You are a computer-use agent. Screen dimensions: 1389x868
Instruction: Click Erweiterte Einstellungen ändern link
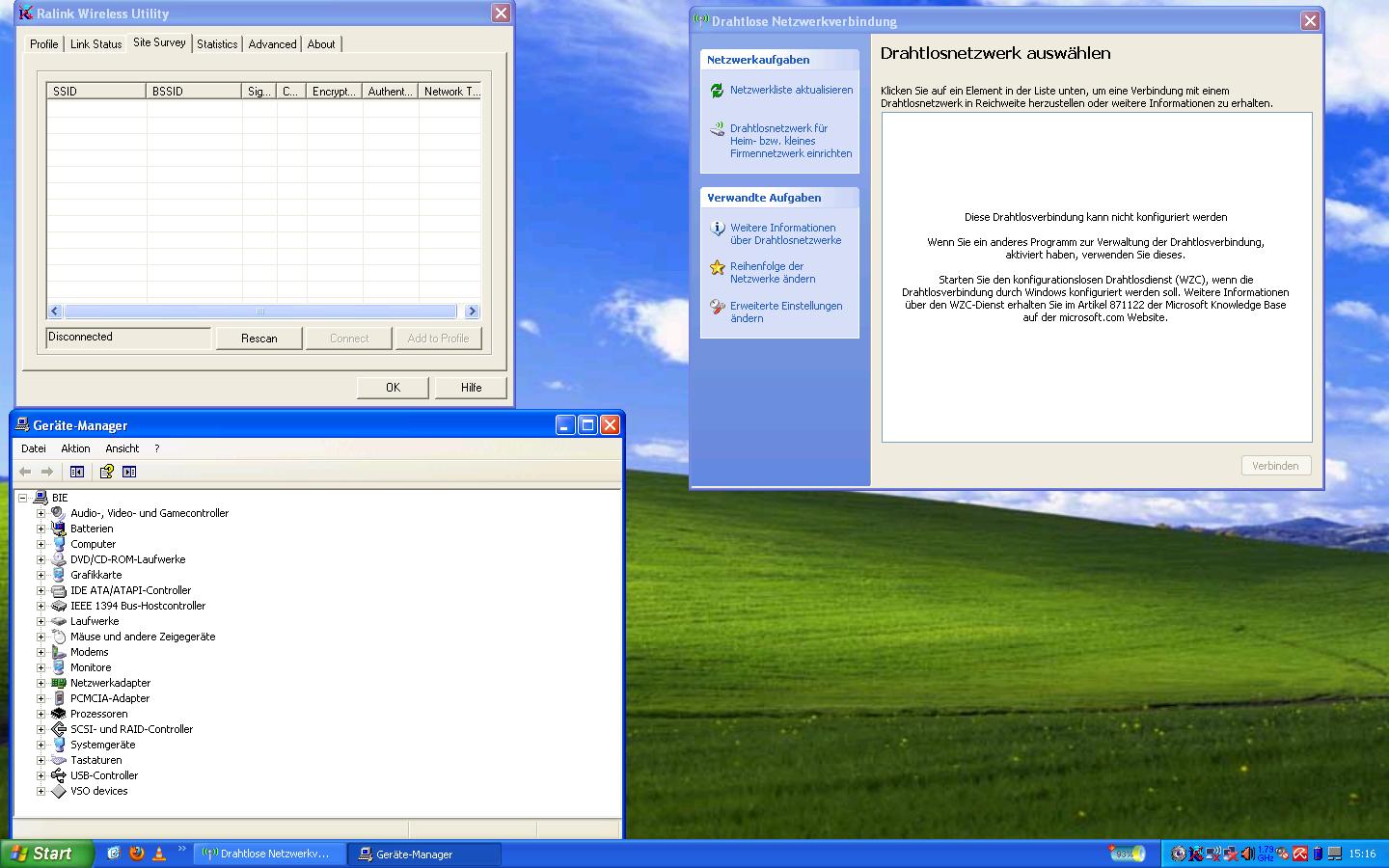click(786, 312)
